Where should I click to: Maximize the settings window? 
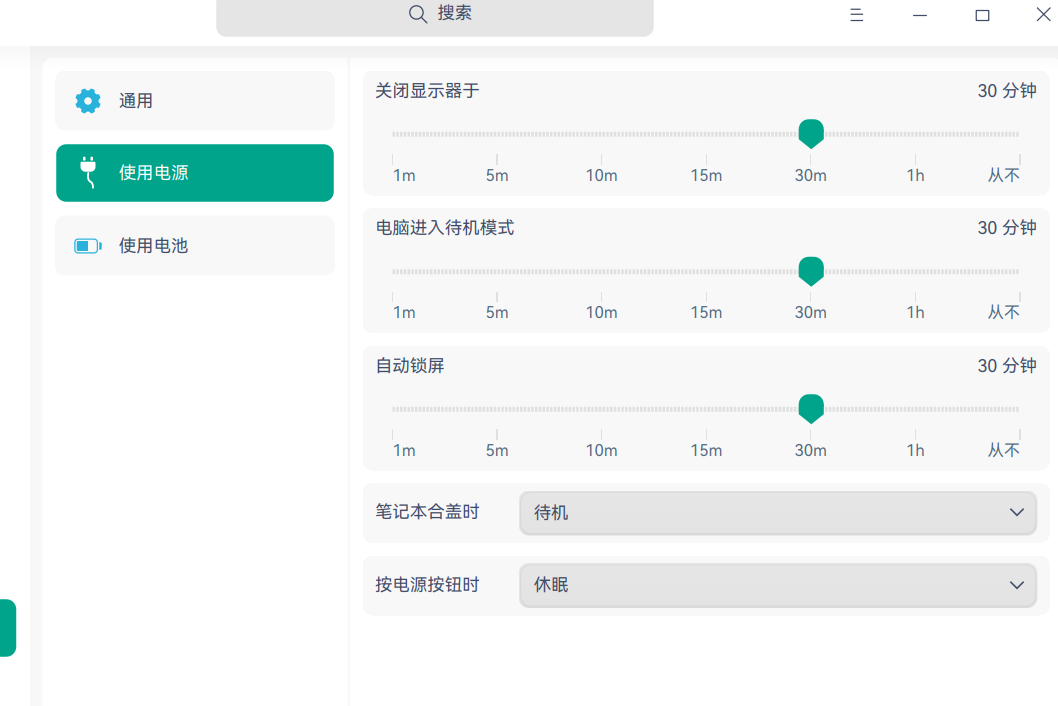point(982,15)
